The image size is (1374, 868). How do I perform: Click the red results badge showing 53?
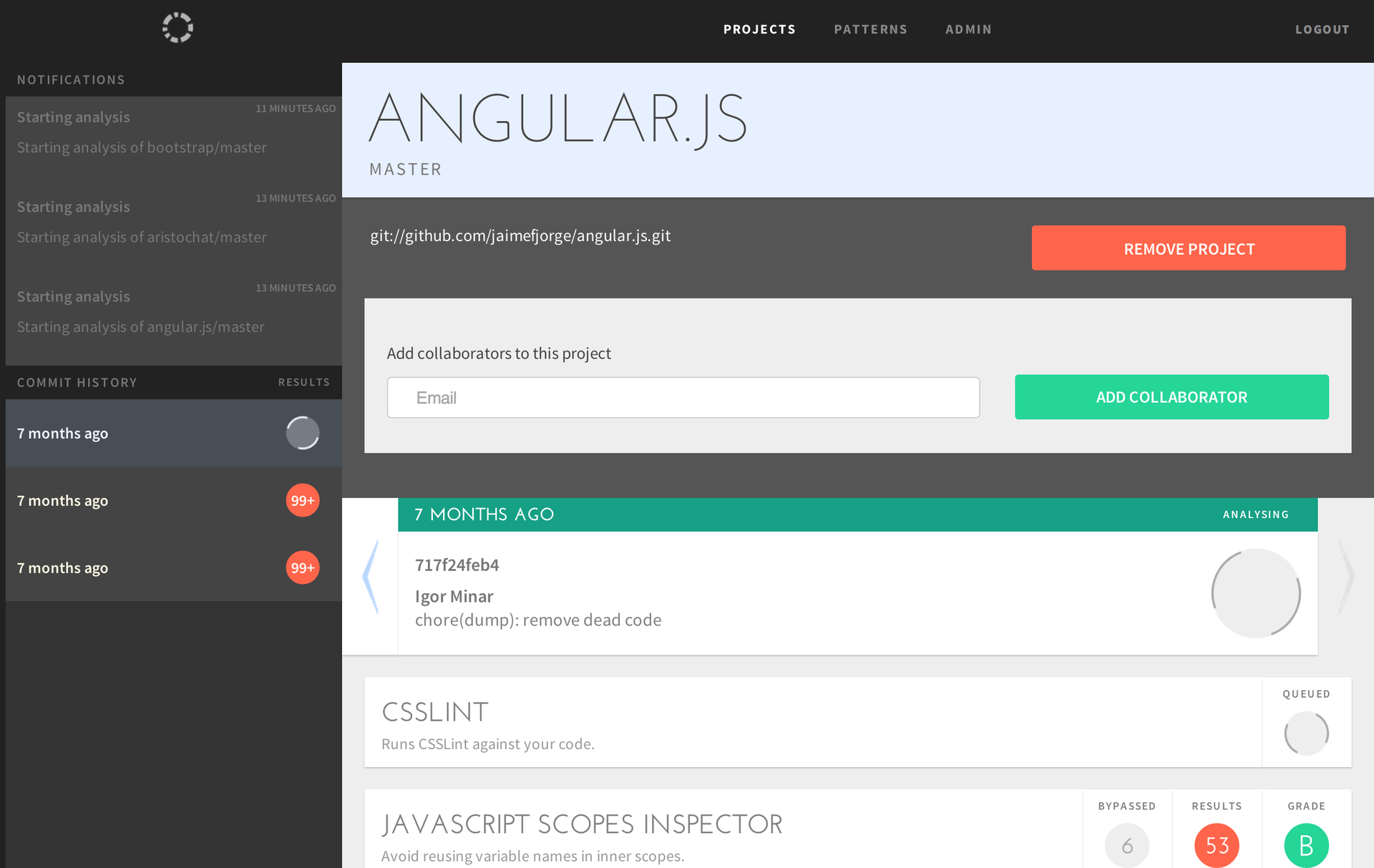tap(1217, 846)
